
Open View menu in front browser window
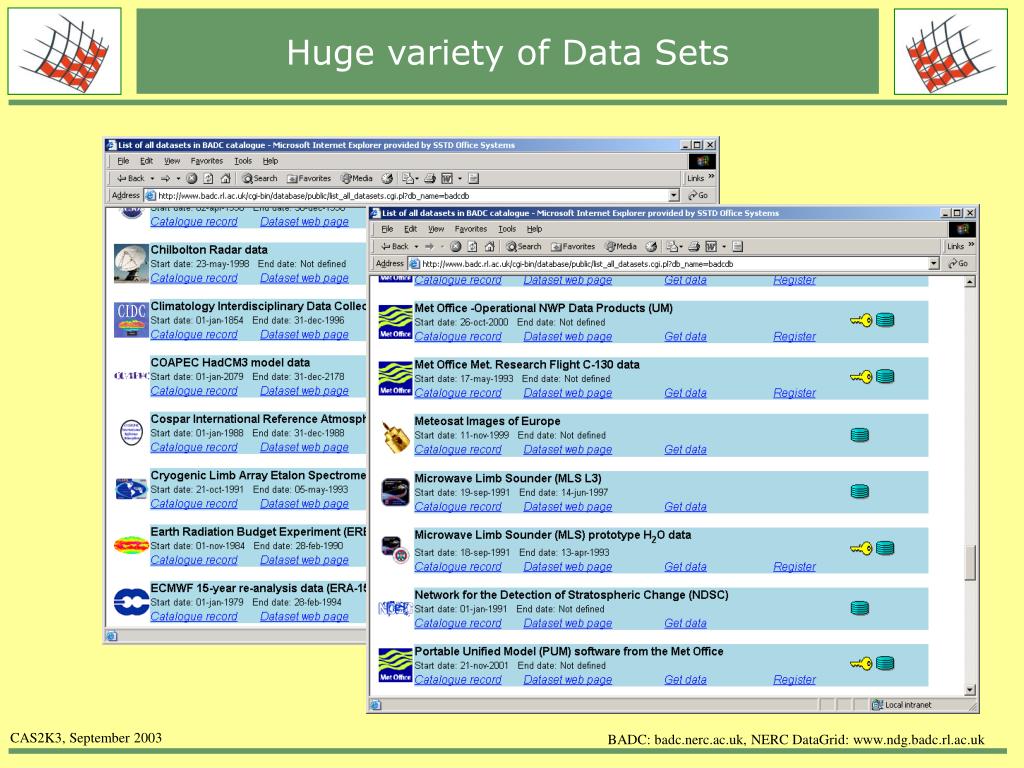pyautogui.click(x=436, y=229)
